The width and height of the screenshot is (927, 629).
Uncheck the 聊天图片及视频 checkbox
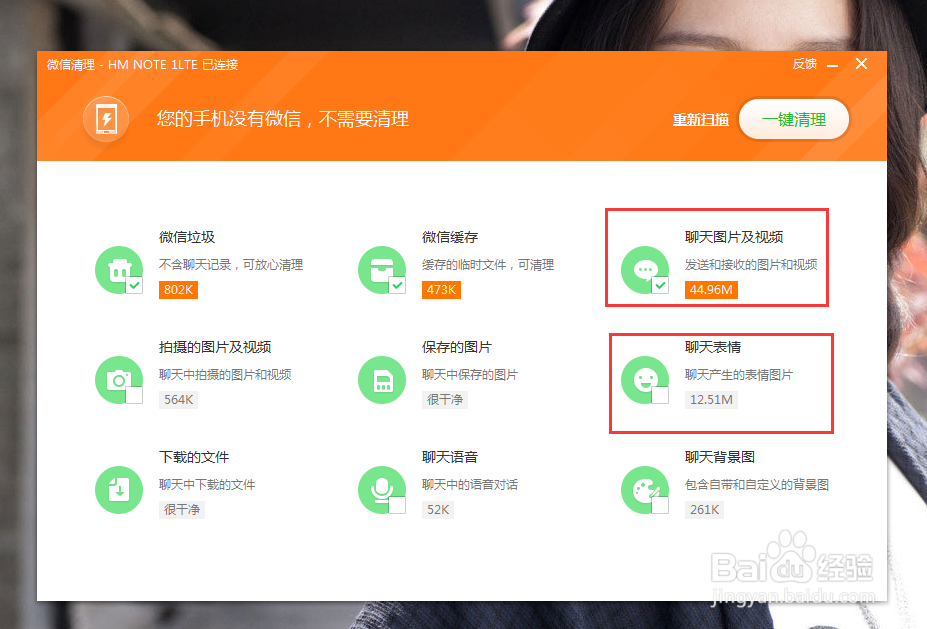coord(660,285)
